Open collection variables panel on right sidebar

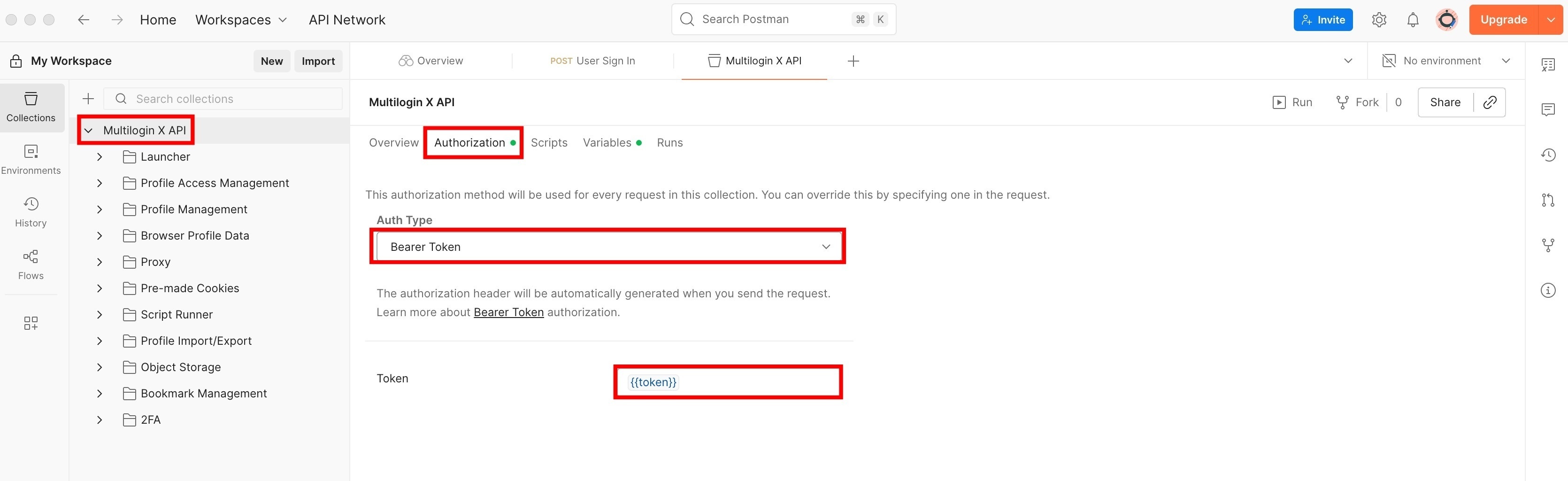point(1548,64)
